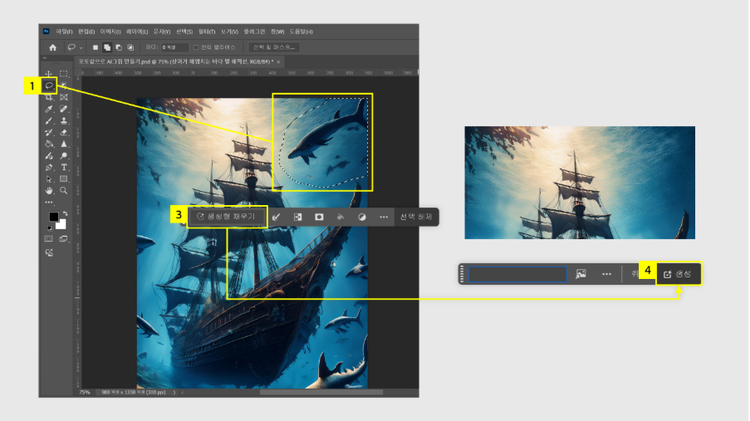
Task: Click the Generate (생성) button
Action: [x=678, y=274]
